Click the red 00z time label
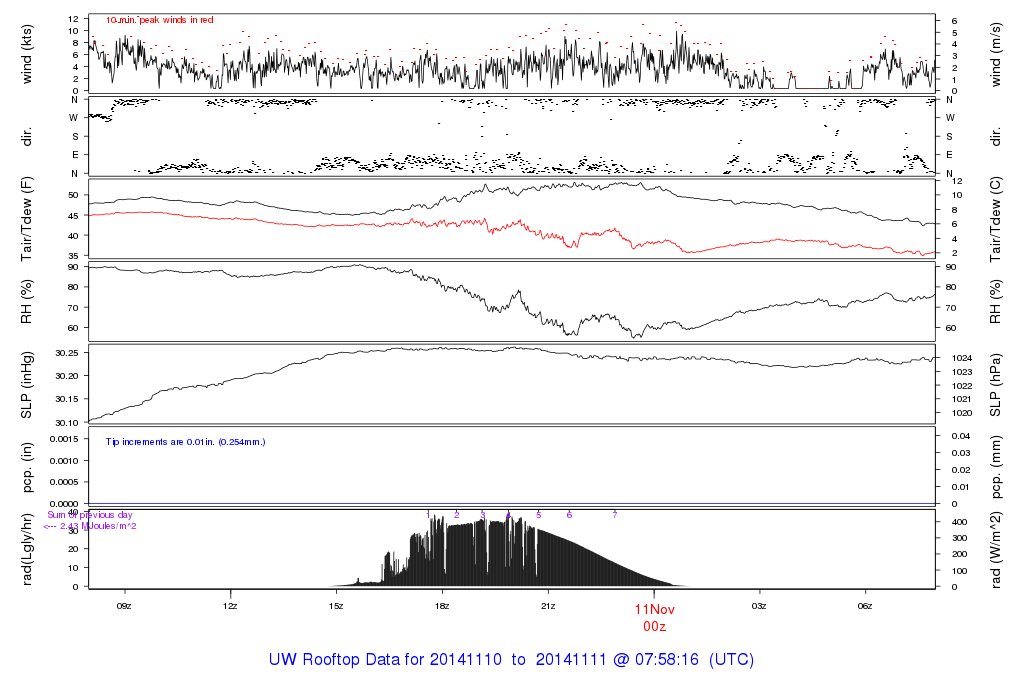The width and height of the screenshot is (1024, 700). click(x=654, y=626)
